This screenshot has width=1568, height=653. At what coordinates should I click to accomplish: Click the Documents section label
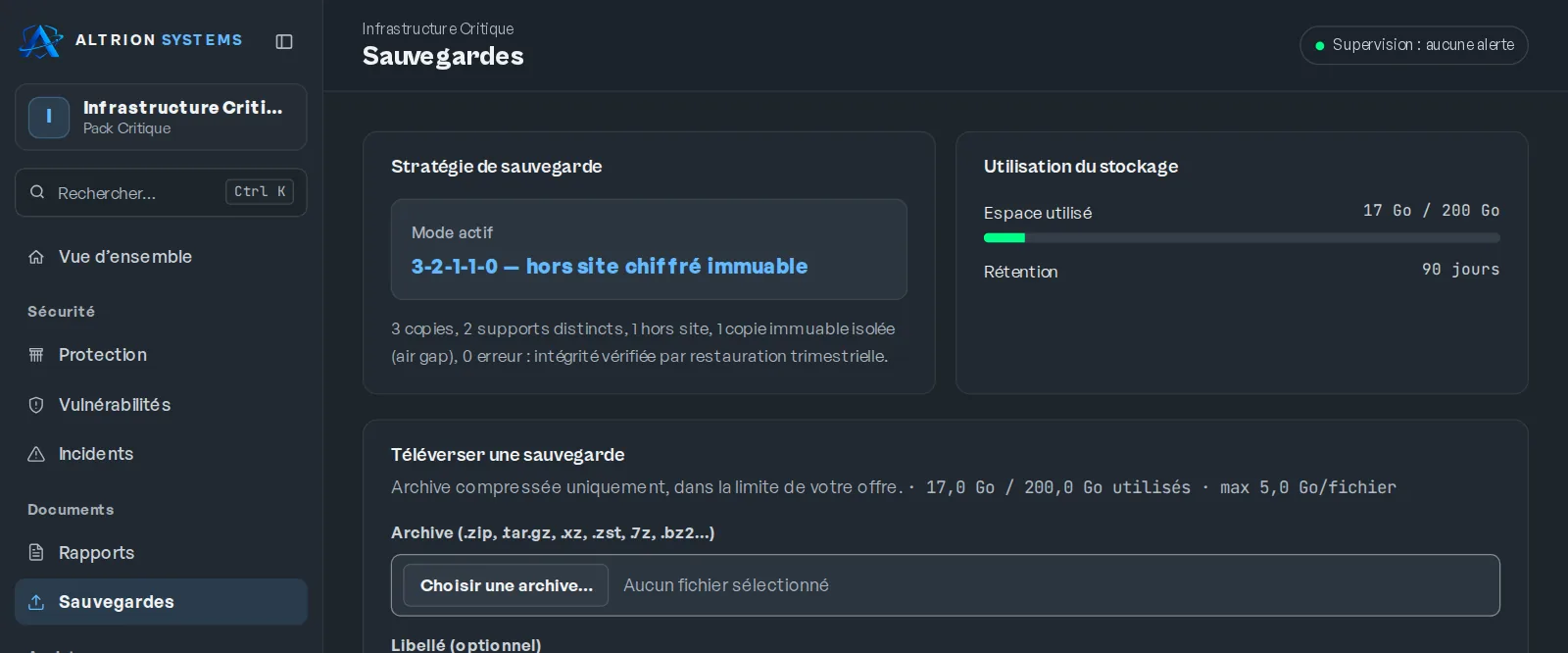click(x=71, y=510)
